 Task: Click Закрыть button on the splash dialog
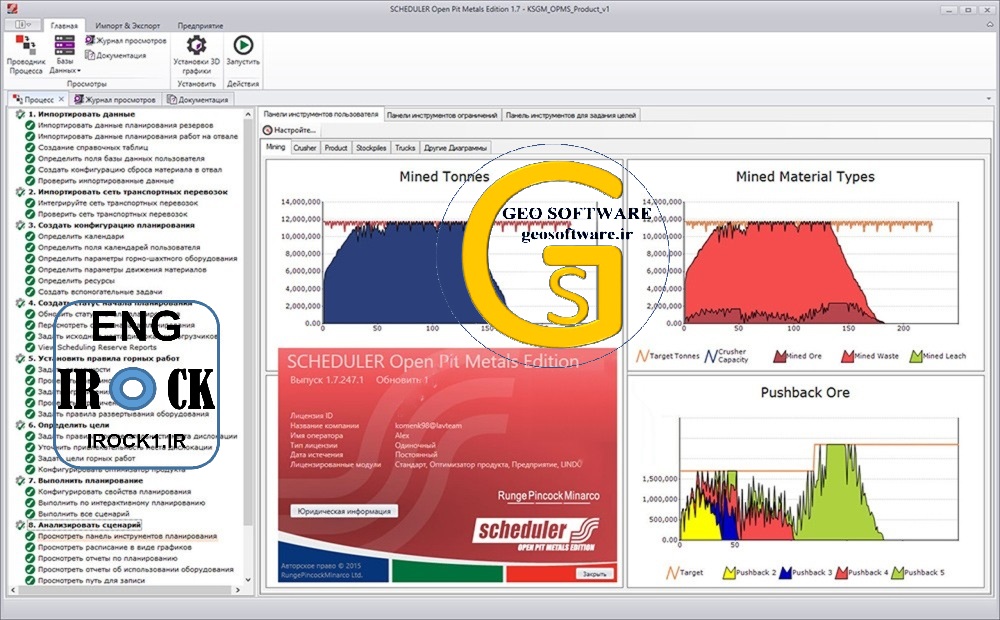tap(594, 574)
